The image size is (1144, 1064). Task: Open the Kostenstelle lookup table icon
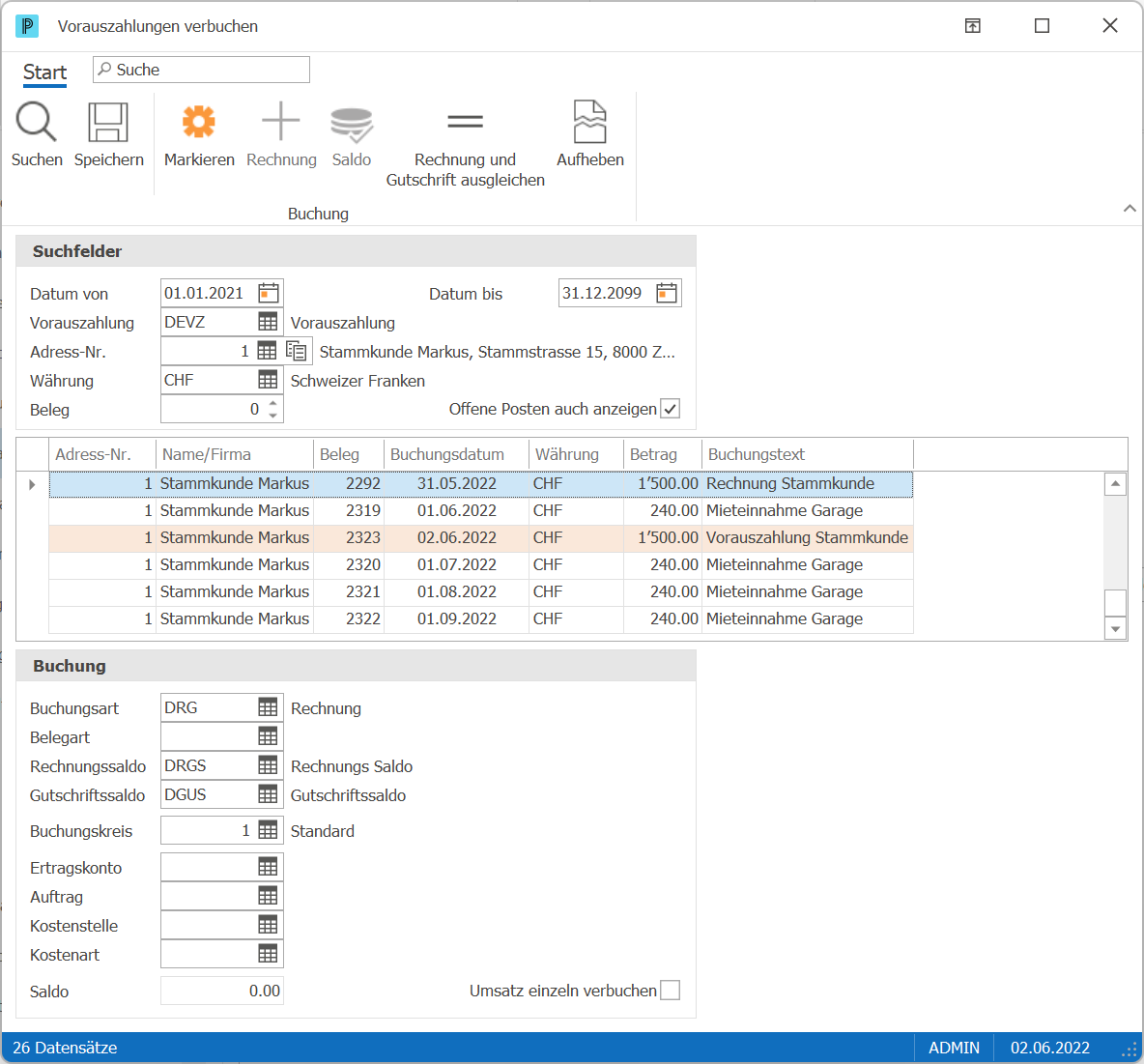pos(268,926)
